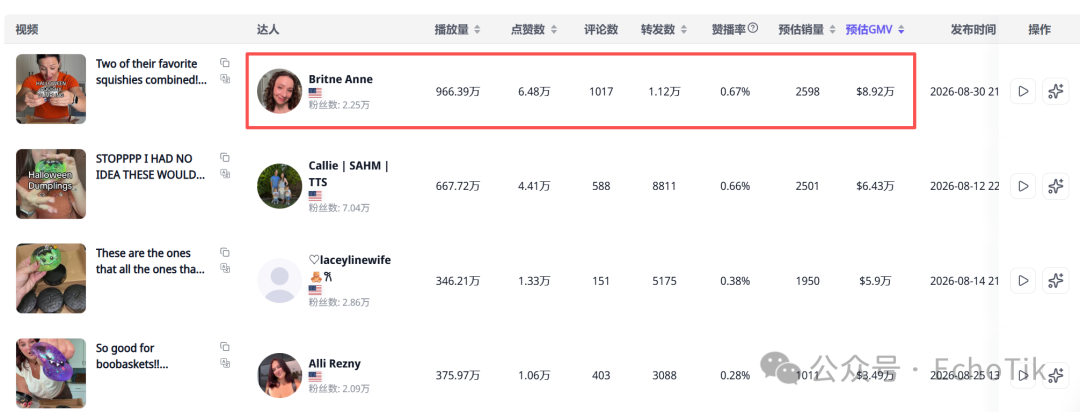The image size is (1080, 412).
Task: Select the $6.43万 GMV value
Action: [875, 186]
